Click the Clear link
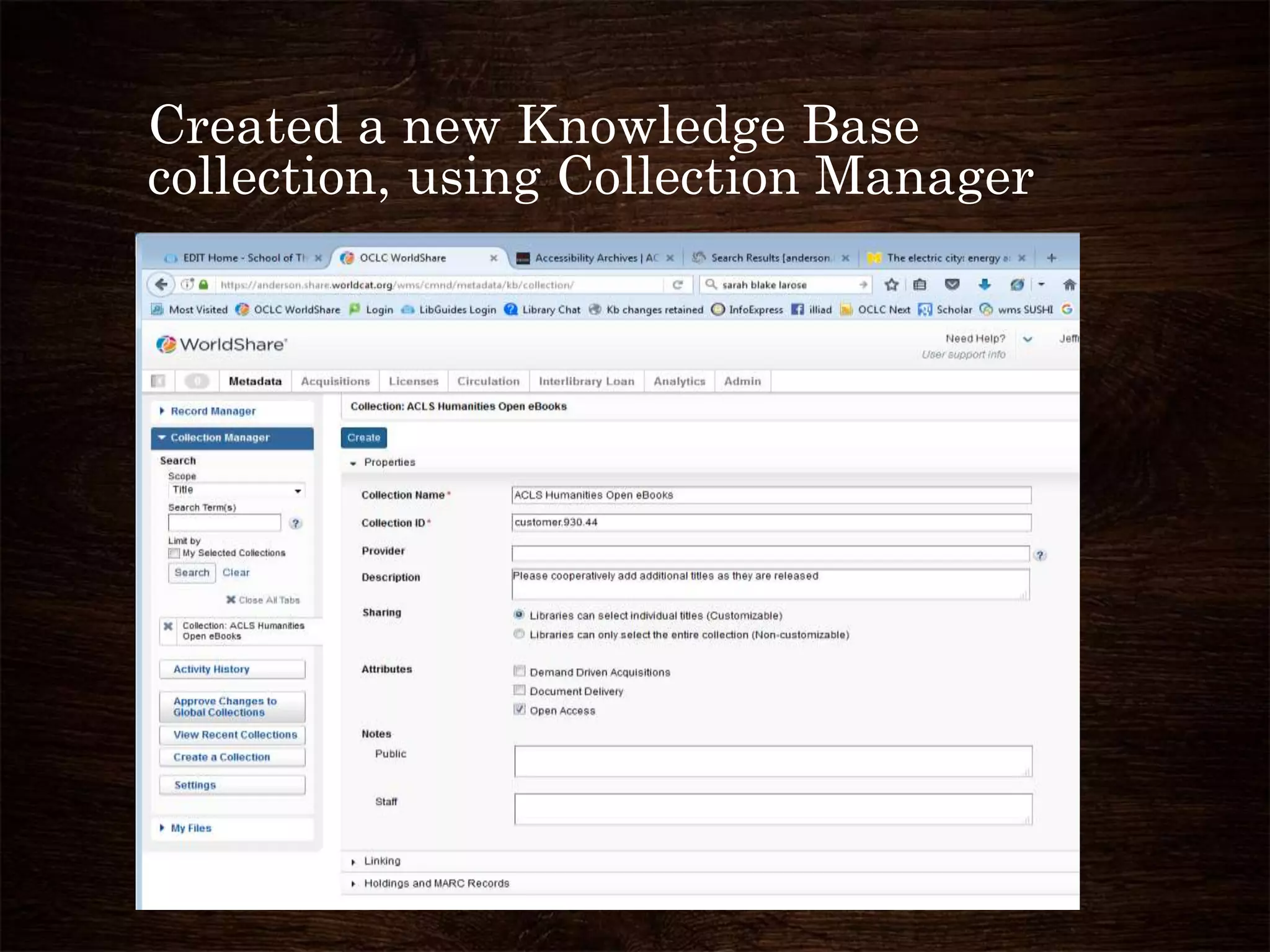Viewport: 1270px width, 952px height. click(236, 573)
